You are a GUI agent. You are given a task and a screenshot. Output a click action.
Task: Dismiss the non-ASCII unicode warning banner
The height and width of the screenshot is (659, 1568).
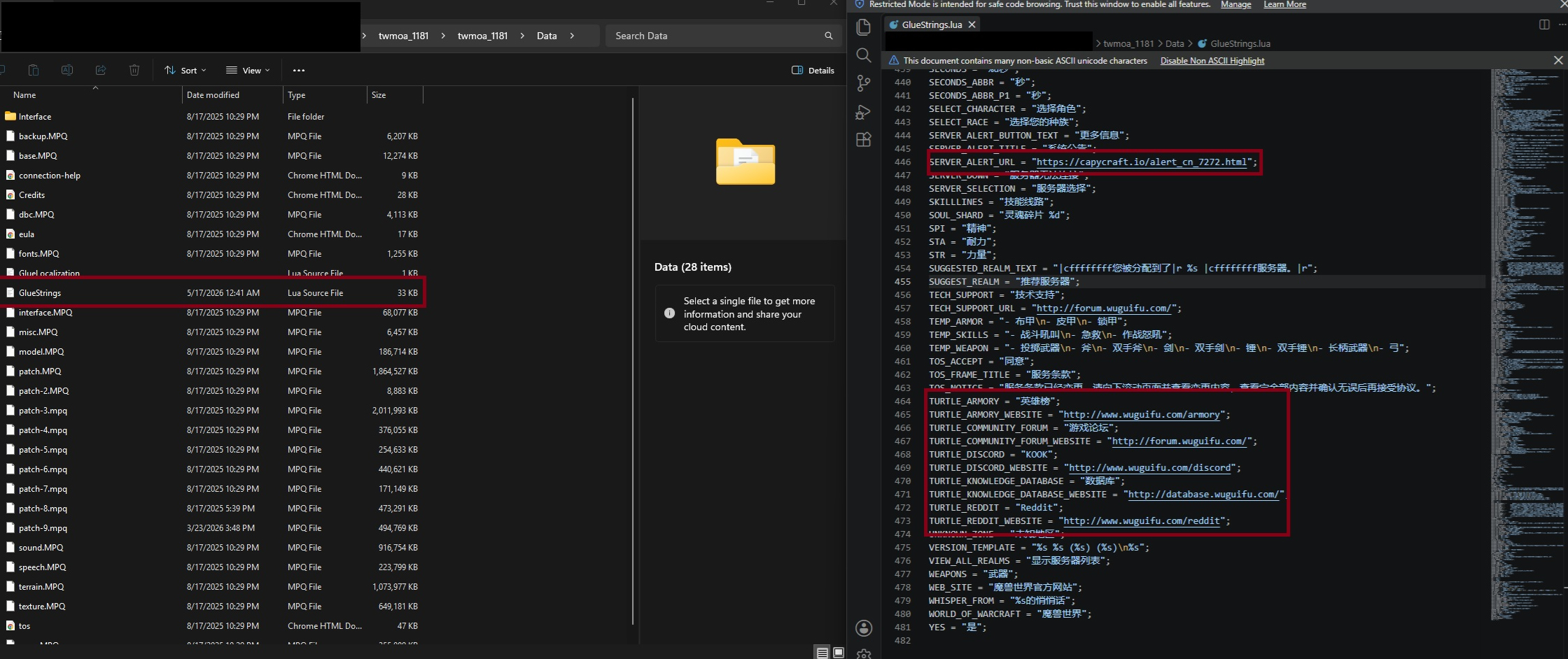tap(1558, 60)
